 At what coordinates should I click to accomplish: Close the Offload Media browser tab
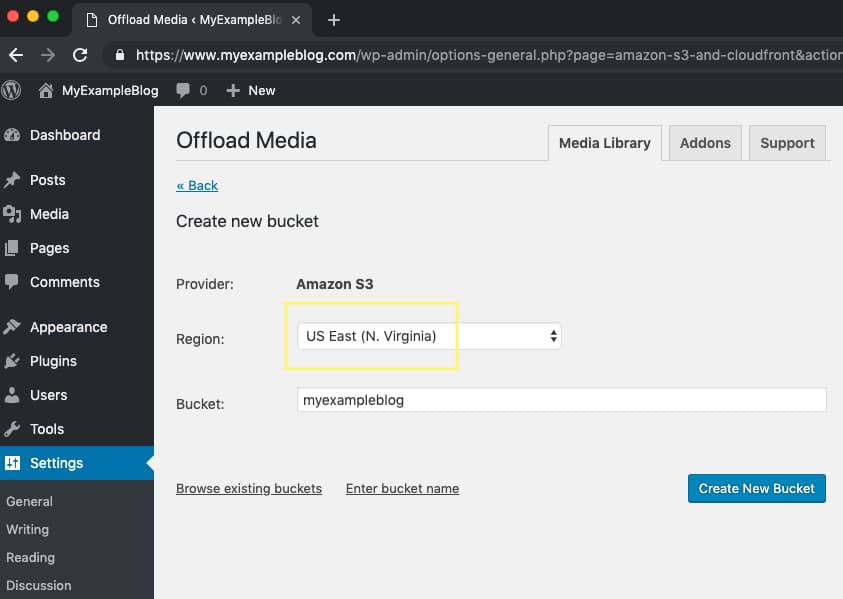296,20
